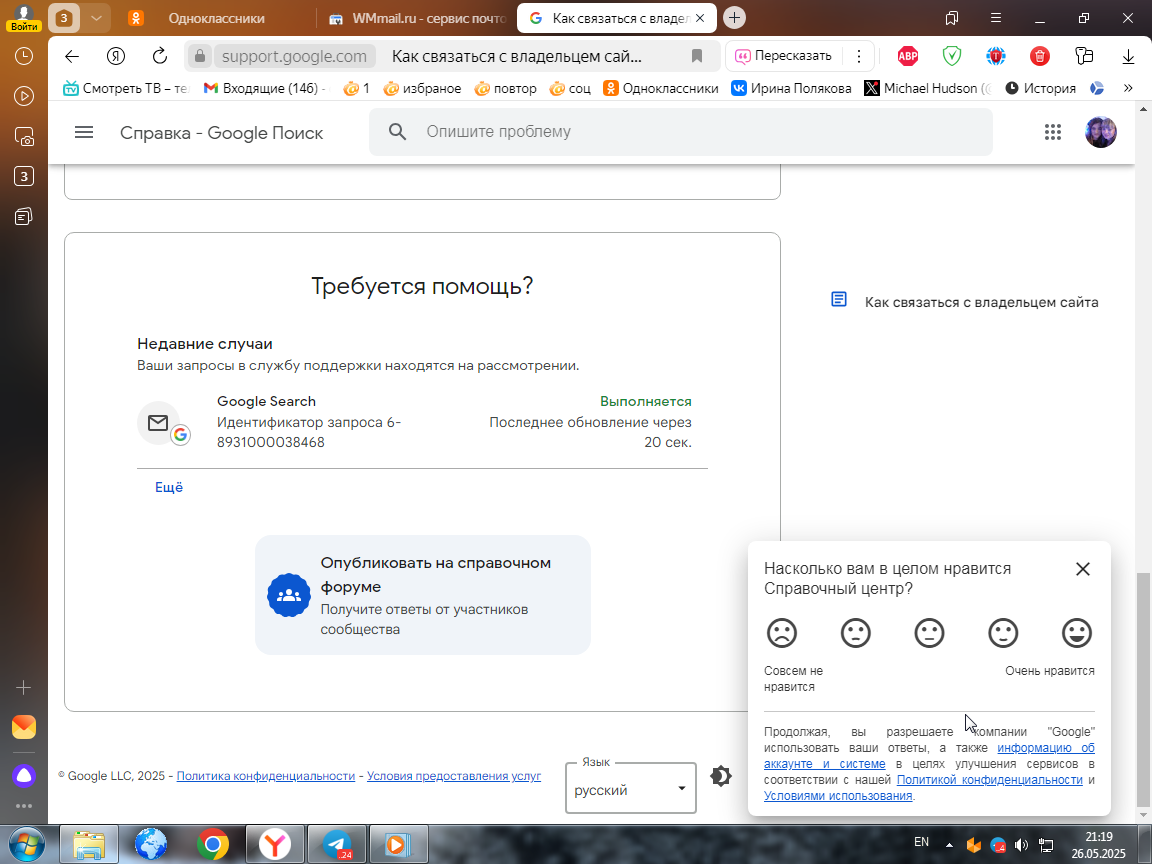Image resolution: width=1152 pixels, height=864 pixels.
Task: Launch the Alice assistant icon in the sidebar
Action: [24, 775]
